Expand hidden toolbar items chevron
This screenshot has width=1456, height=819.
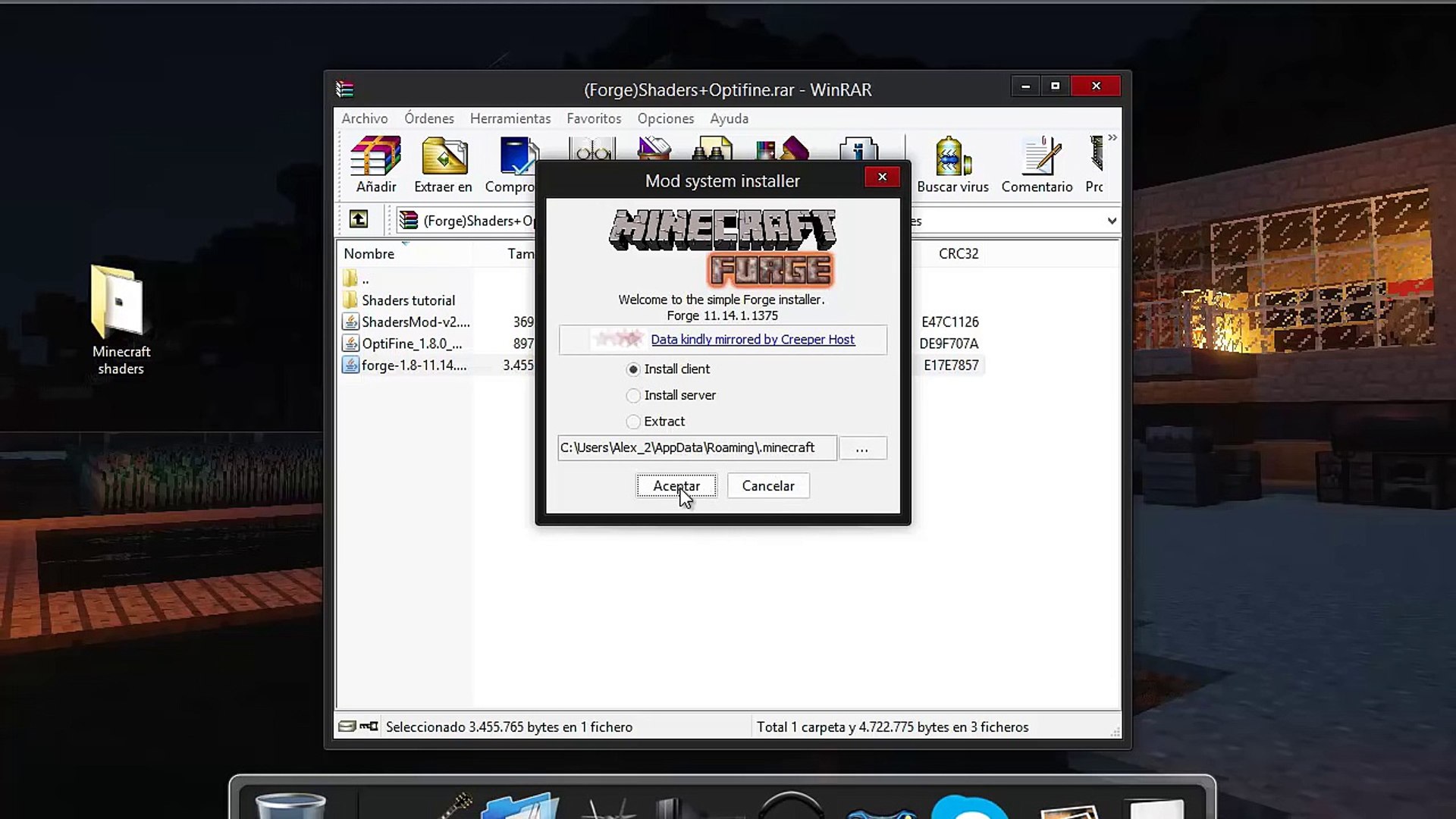coord(1112,138)
